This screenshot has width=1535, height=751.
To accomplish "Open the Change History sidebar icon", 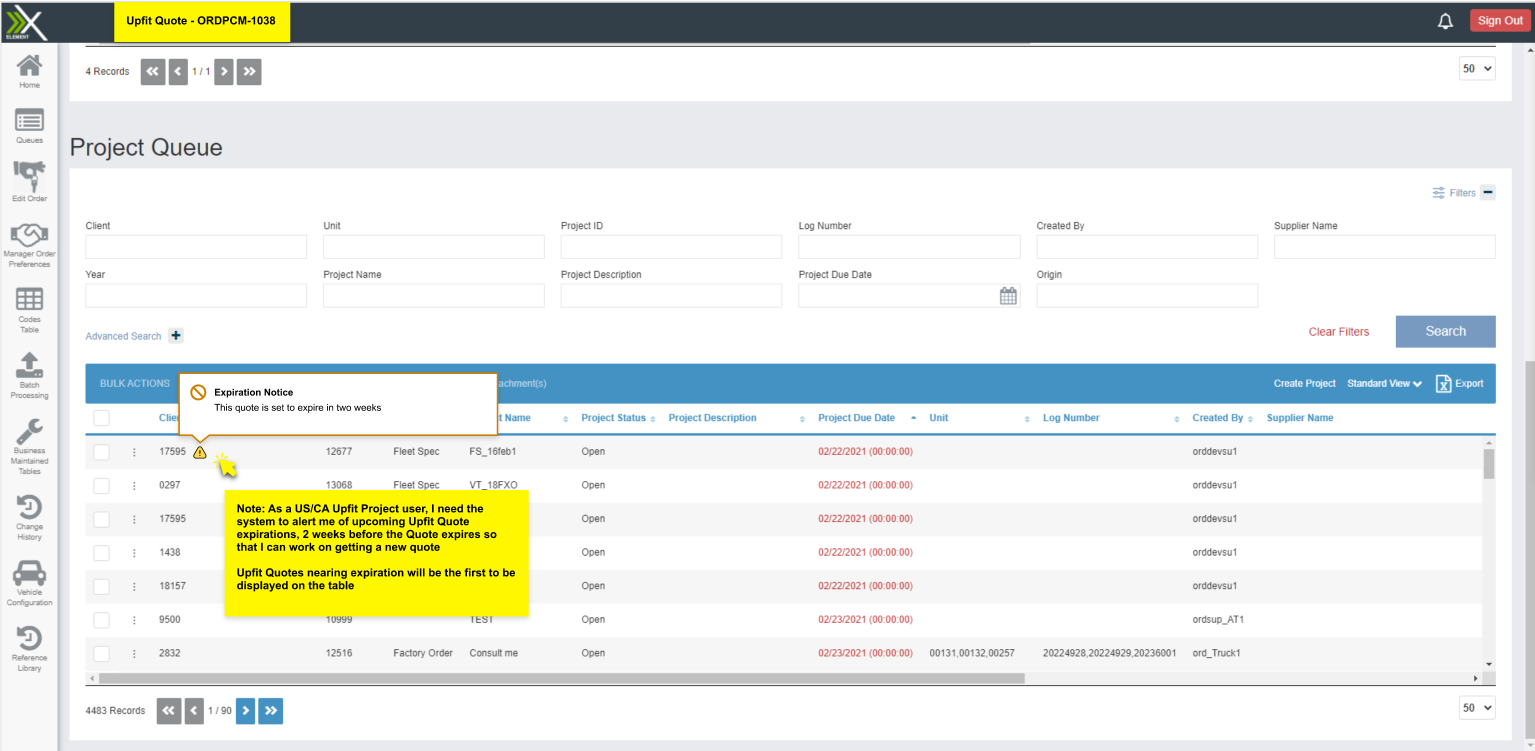I will click(x=29, y=507).
